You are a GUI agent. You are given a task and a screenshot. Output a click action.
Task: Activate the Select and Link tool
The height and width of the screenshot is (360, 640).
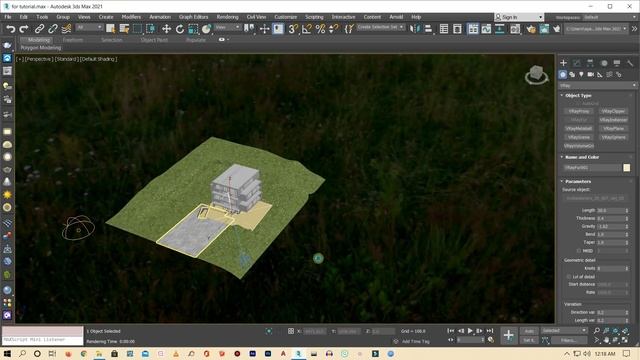pos(39,29)
